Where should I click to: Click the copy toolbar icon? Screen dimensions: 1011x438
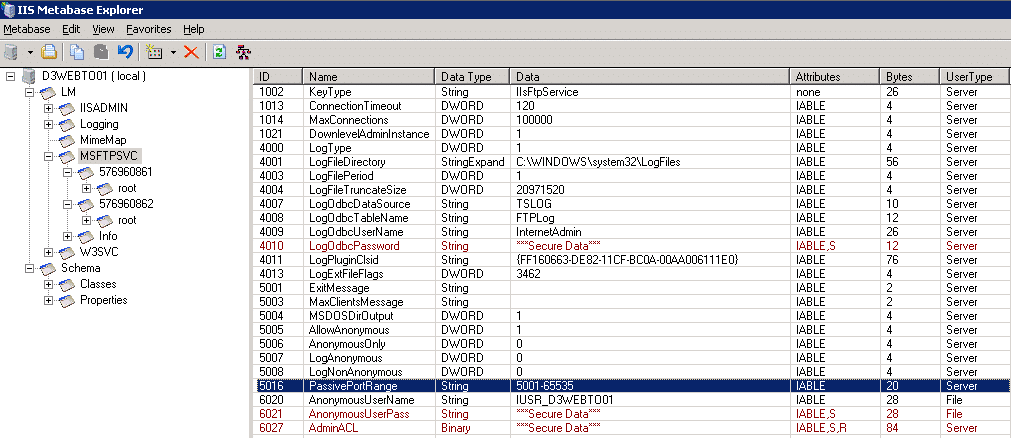(77, 52)
